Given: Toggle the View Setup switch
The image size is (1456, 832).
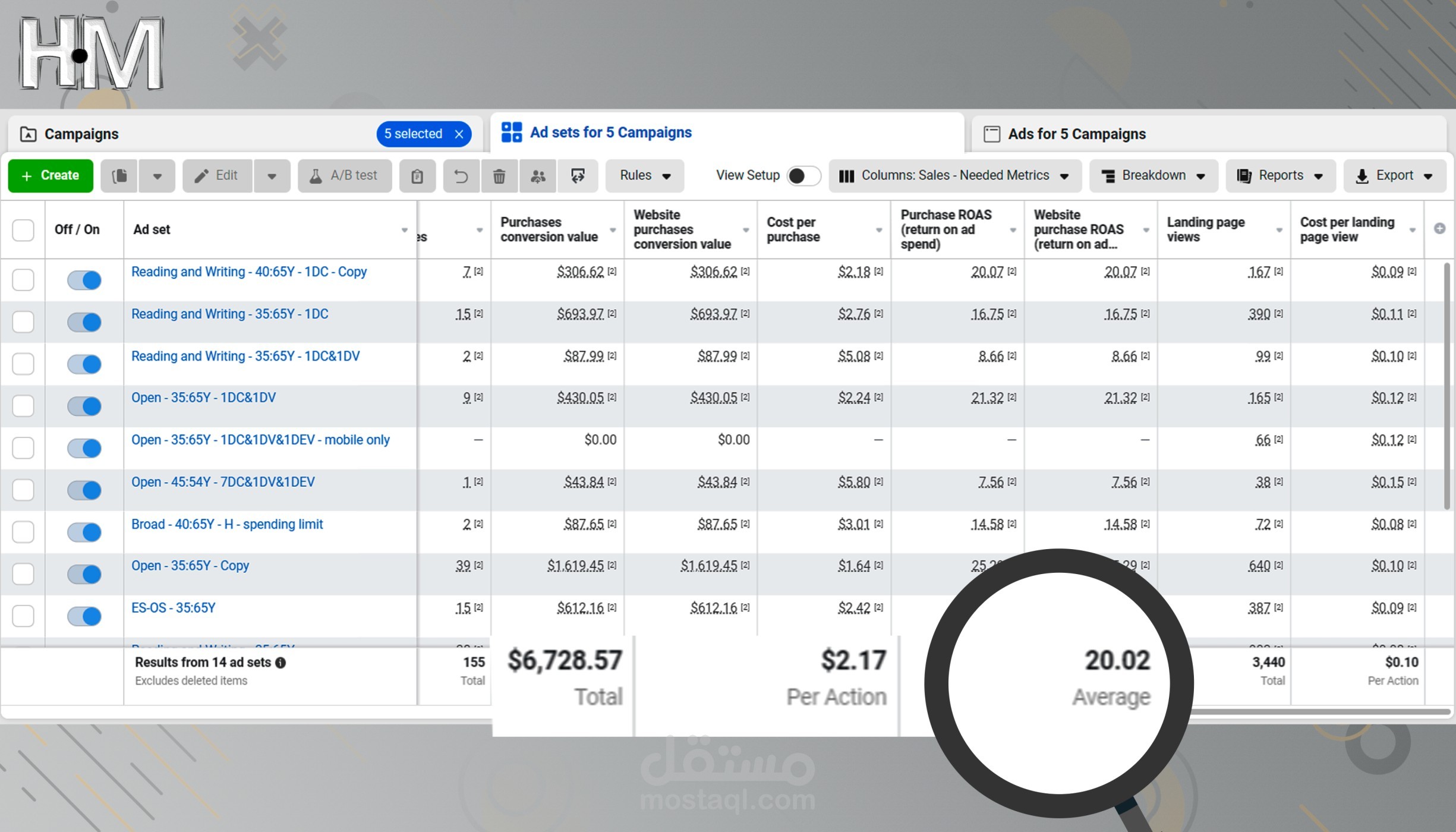Looking at the screenshot, I should 803,176.
